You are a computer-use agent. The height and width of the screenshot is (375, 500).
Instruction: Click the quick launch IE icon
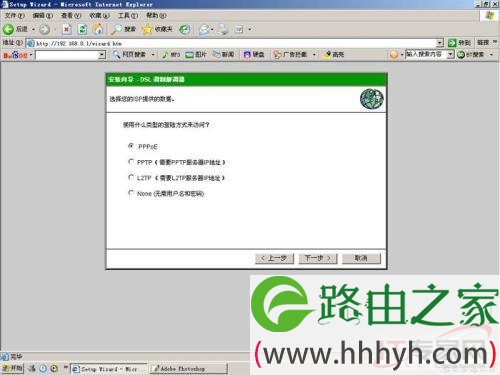click(43, 368)
